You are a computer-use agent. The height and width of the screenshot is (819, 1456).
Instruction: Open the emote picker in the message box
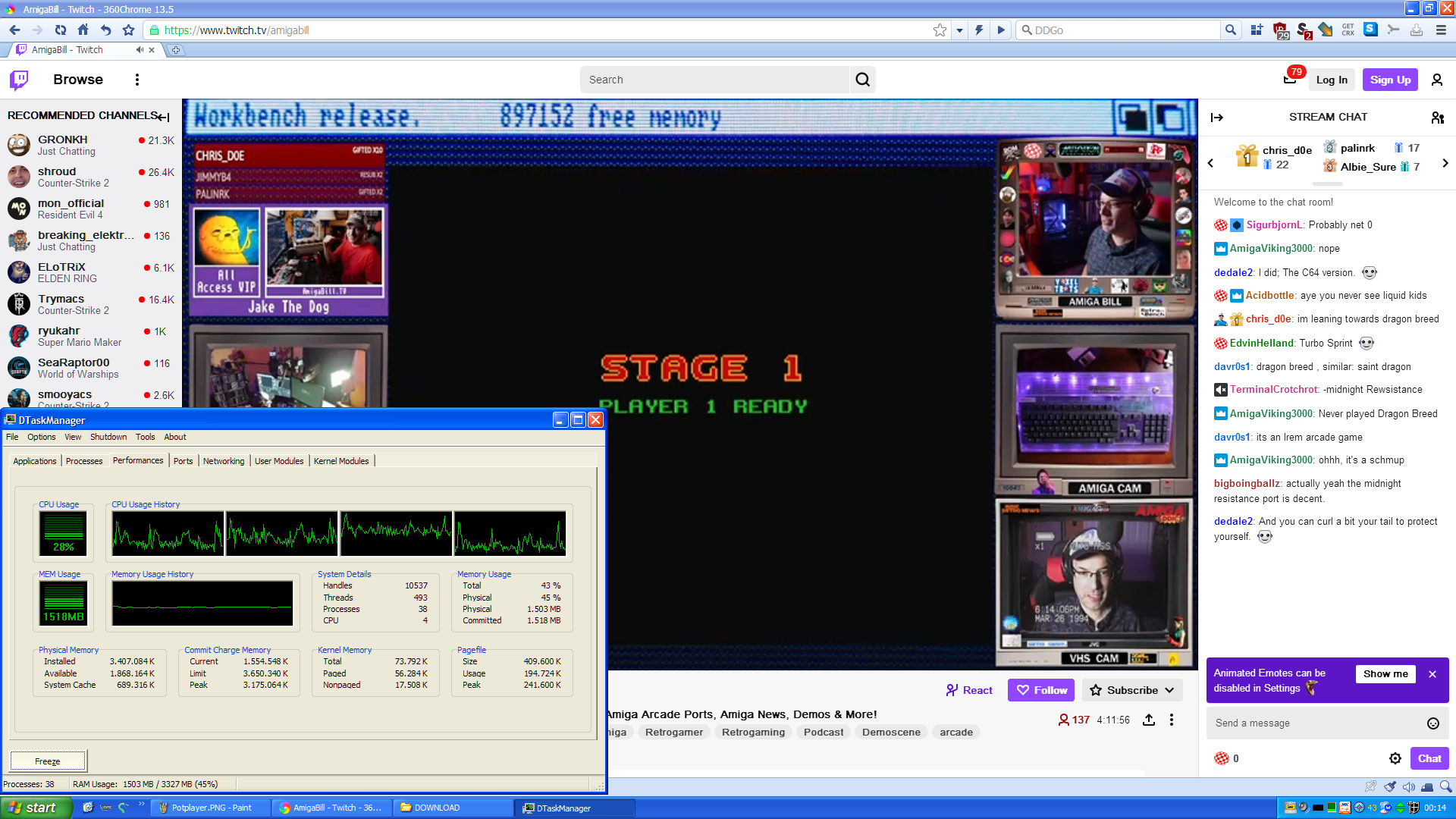click(x=1433, y=723)
